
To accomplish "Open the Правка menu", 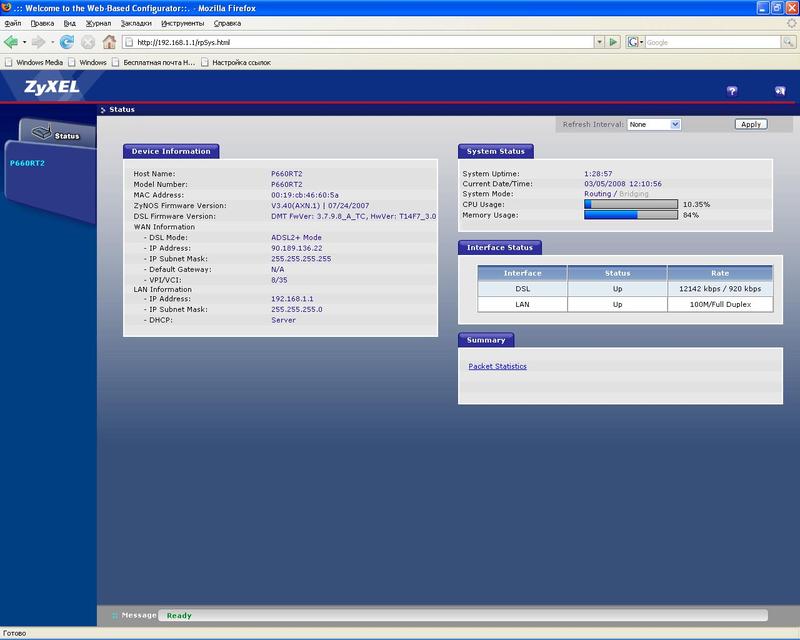I will coord(42,23).
